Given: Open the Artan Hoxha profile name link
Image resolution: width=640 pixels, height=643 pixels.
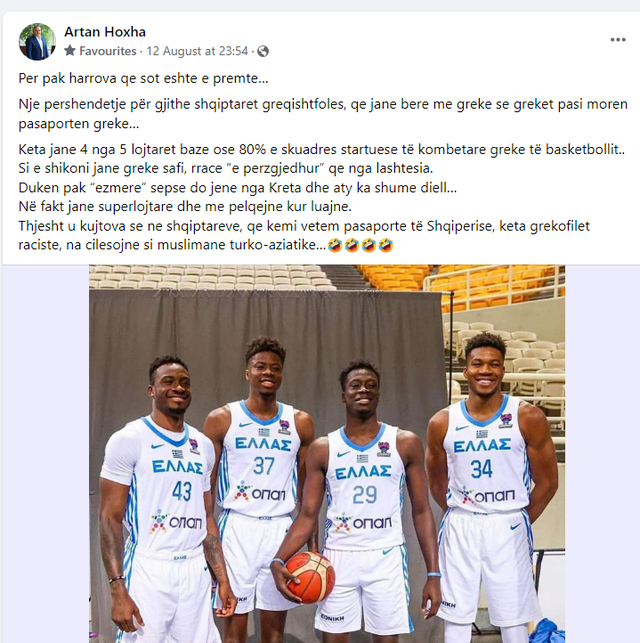Looking at the screenshot, I should point(105,32).
